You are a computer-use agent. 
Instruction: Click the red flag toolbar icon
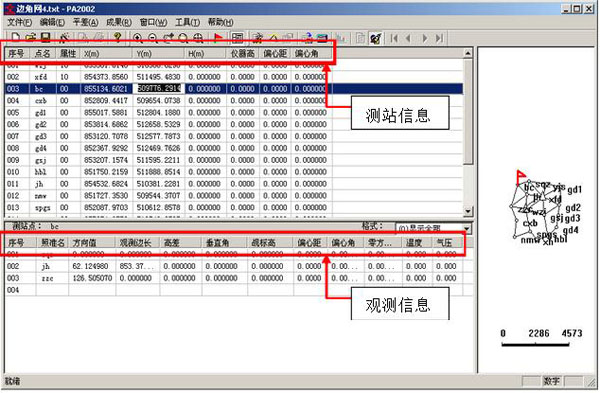[218, 38]
